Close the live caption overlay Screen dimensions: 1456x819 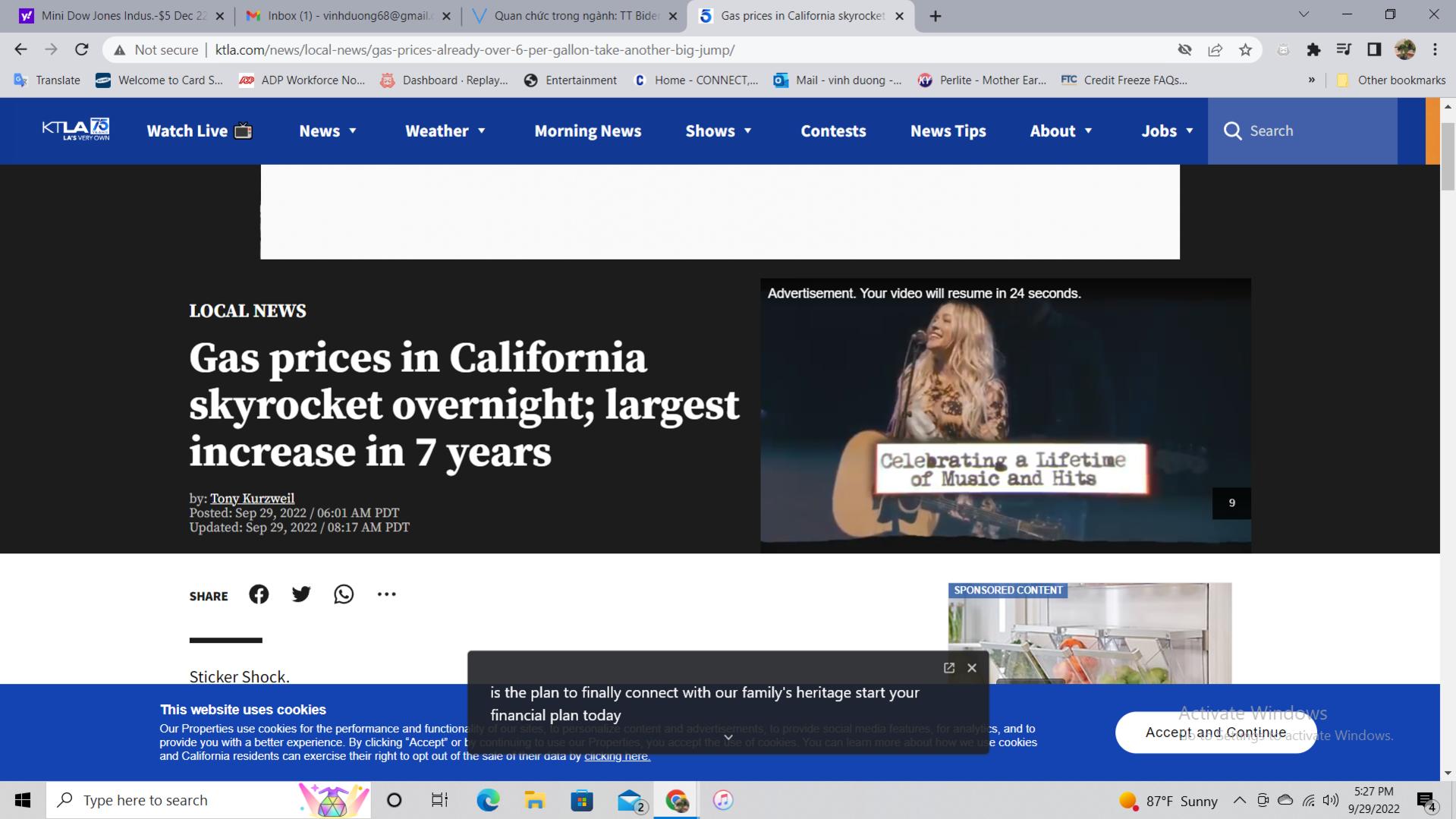pos(972,668)
